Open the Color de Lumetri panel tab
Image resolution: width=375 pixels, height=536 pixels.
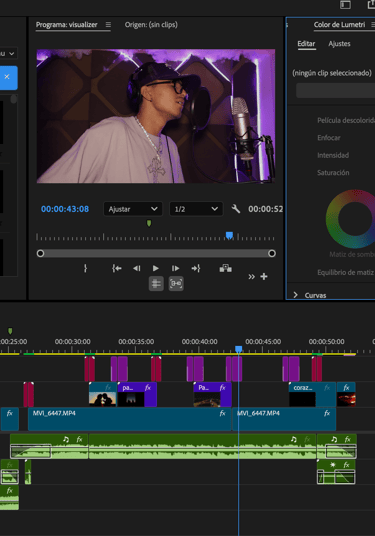pos(339,25)
